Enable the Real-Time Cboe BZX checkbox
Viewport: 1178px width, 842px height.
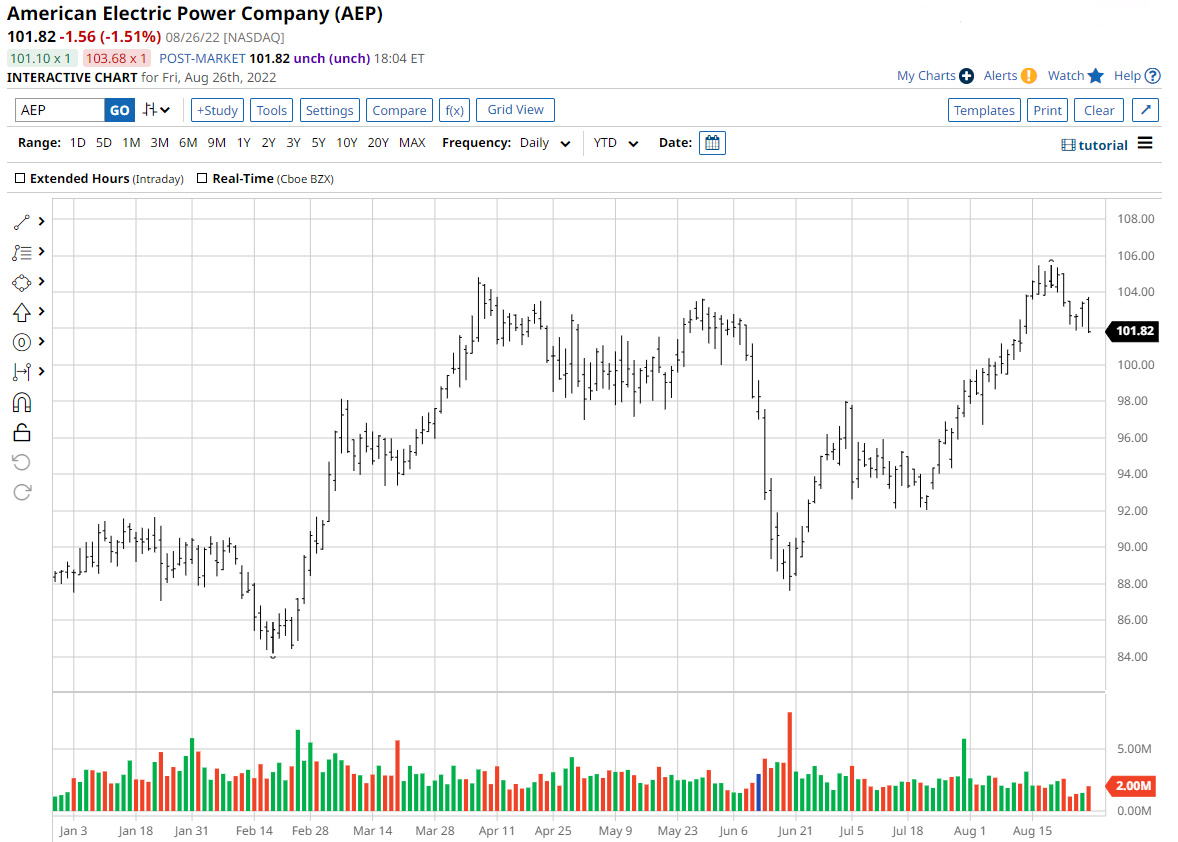tap(201, 178)
